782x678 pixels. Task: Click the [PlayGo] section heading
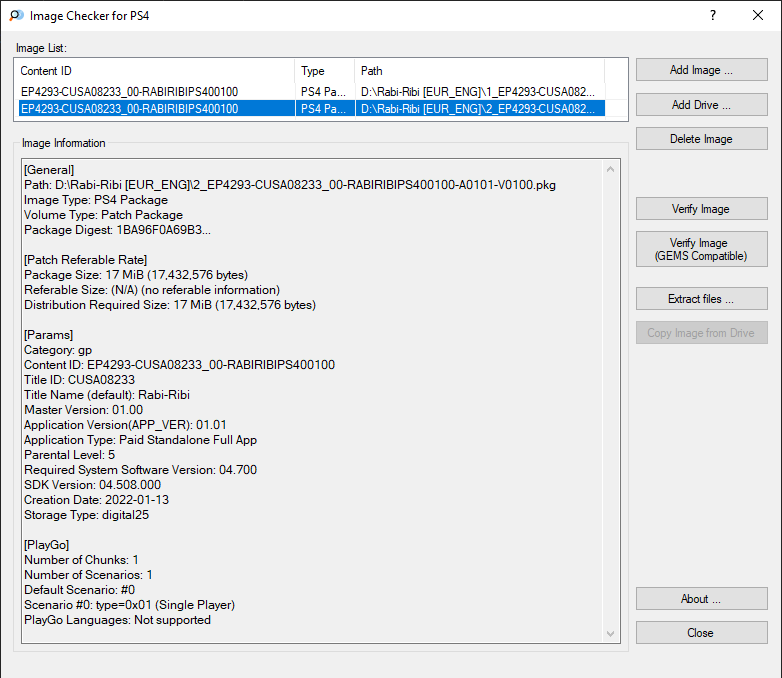(46, 545)
